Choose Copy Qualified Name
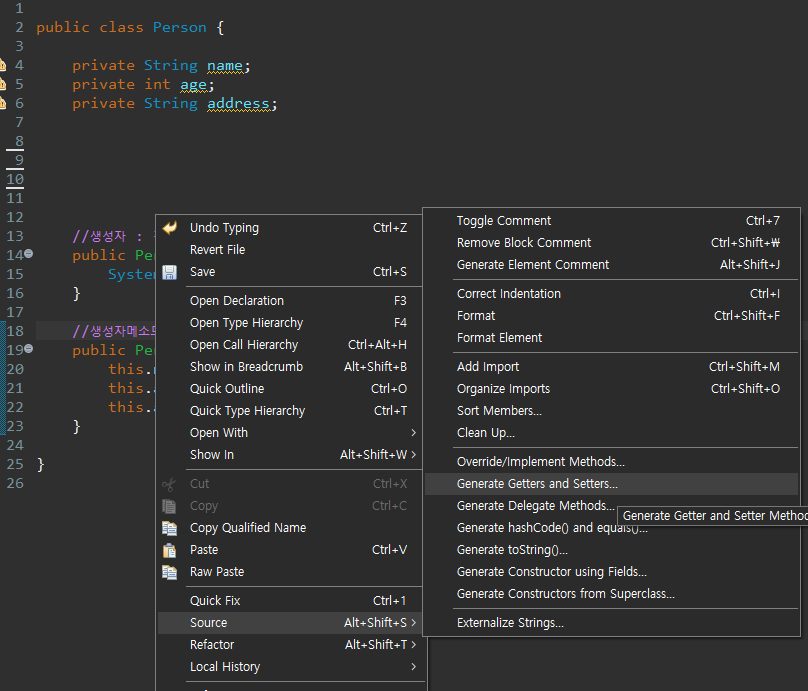The width and height of the screenshot is (808, 691). (x=290, y=528)
